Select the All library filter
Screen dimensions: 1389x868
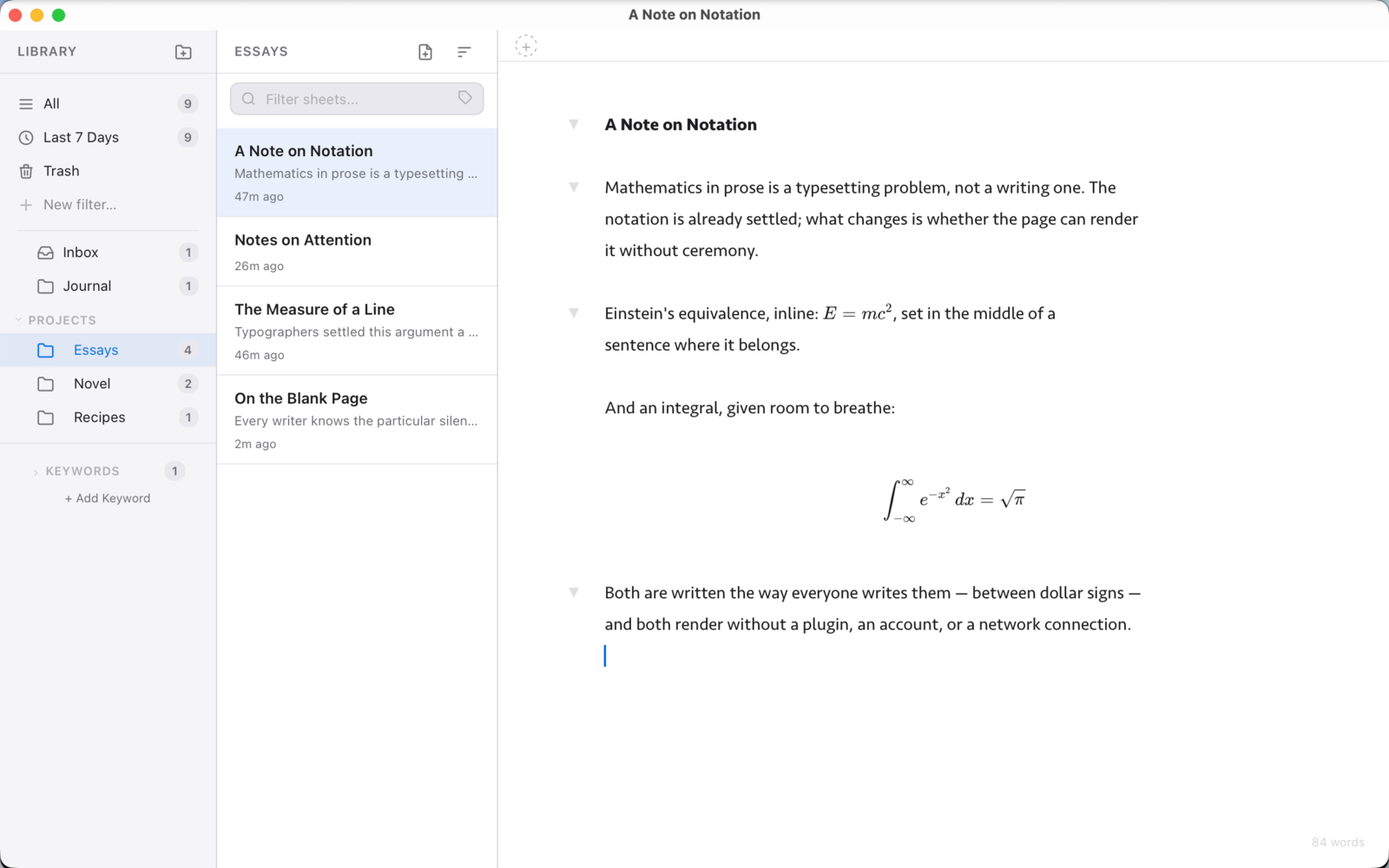108,103
